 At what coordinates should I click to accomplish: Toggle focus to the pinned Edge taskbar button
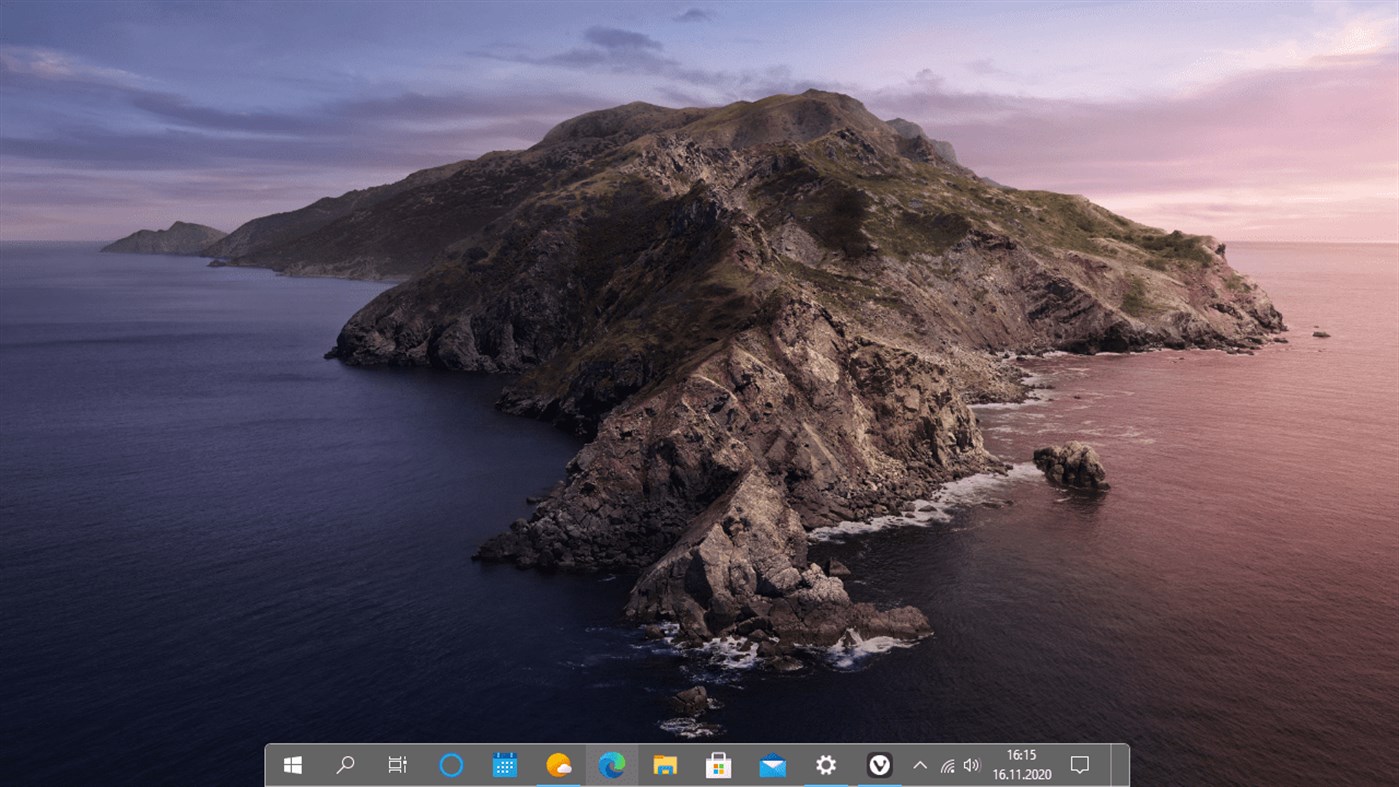611,765
